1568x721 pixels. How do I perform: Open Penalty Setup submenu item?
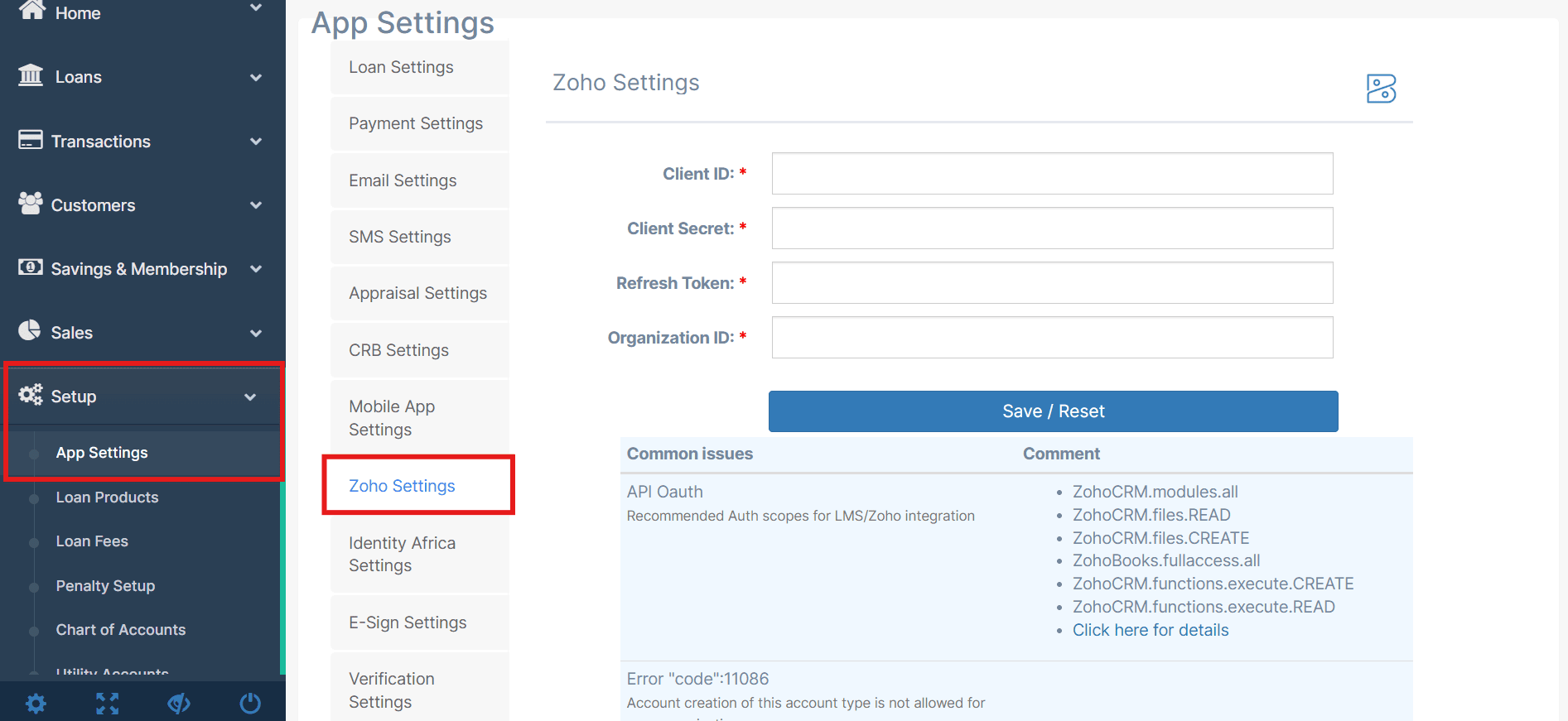coord(105,586)
